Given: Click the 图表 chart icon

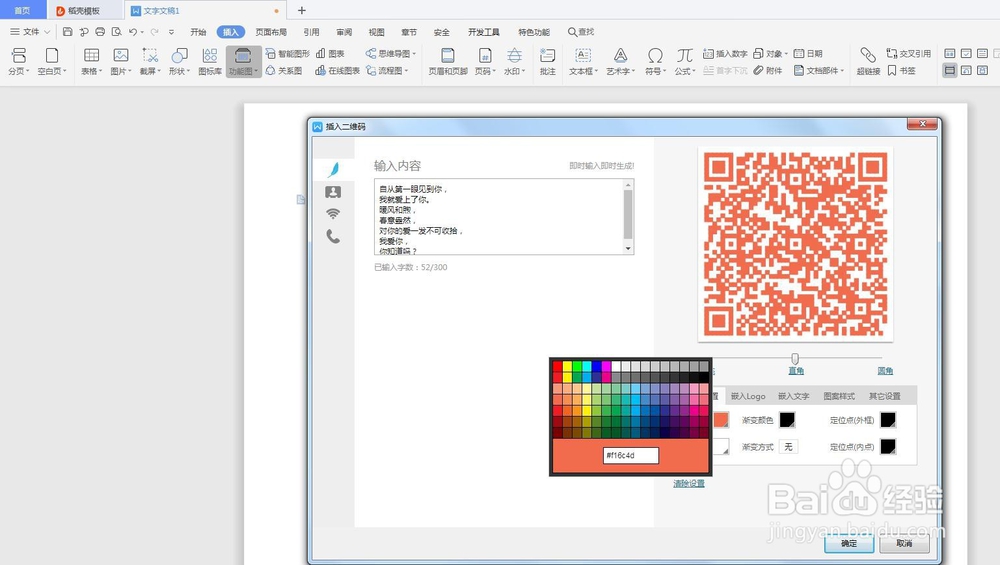Looking at the screenshot, I should pos(330,54).
